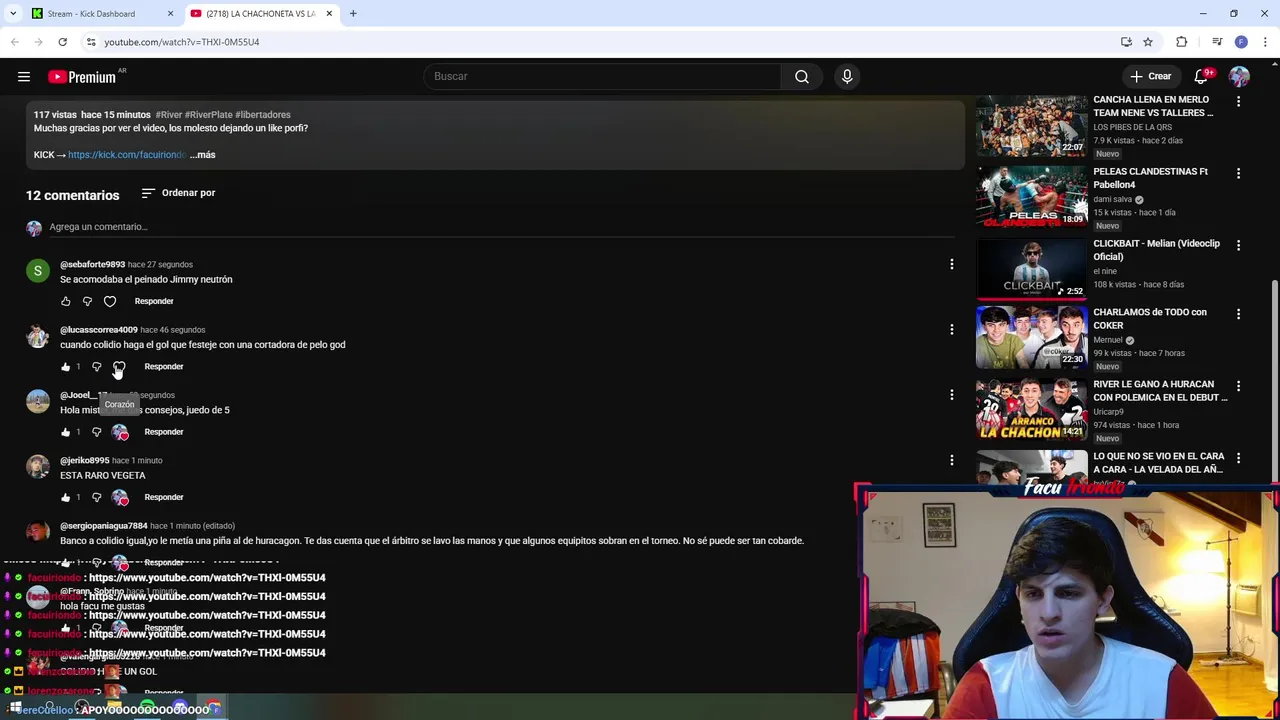This screenshot has height=720, width=1280.
Task: Open options for PELEAS CLANDESTINAS video
Action: [x=1238, y=173]
